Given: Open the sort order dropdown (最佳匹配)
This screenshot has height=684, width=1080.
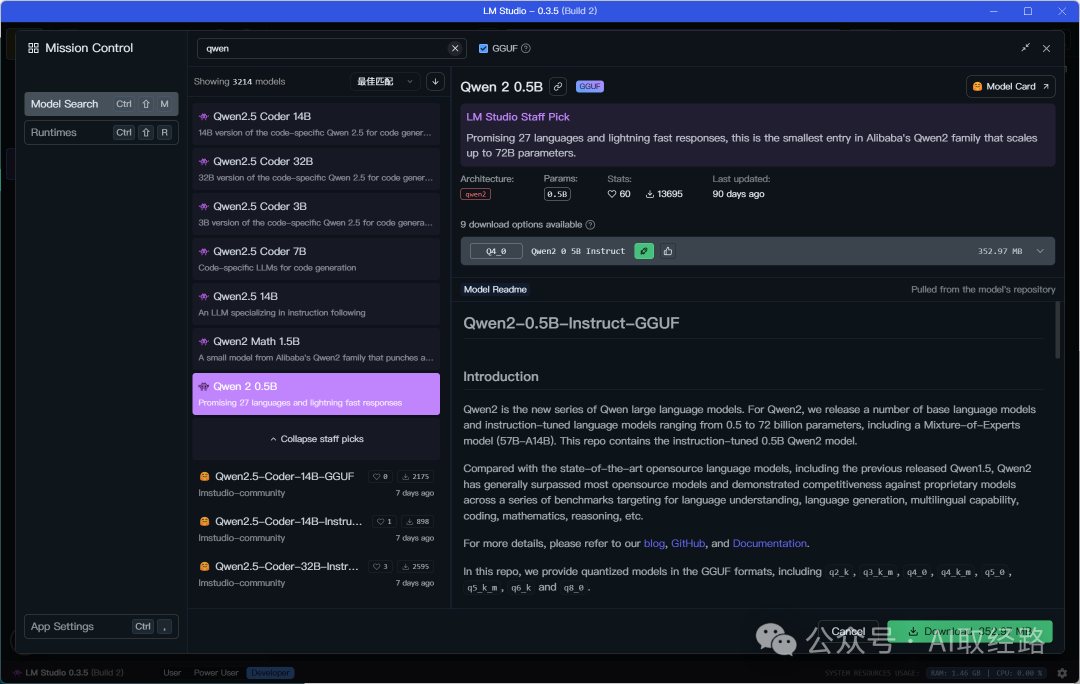Looking at the screenshot, I should click(x=386, y=81).
